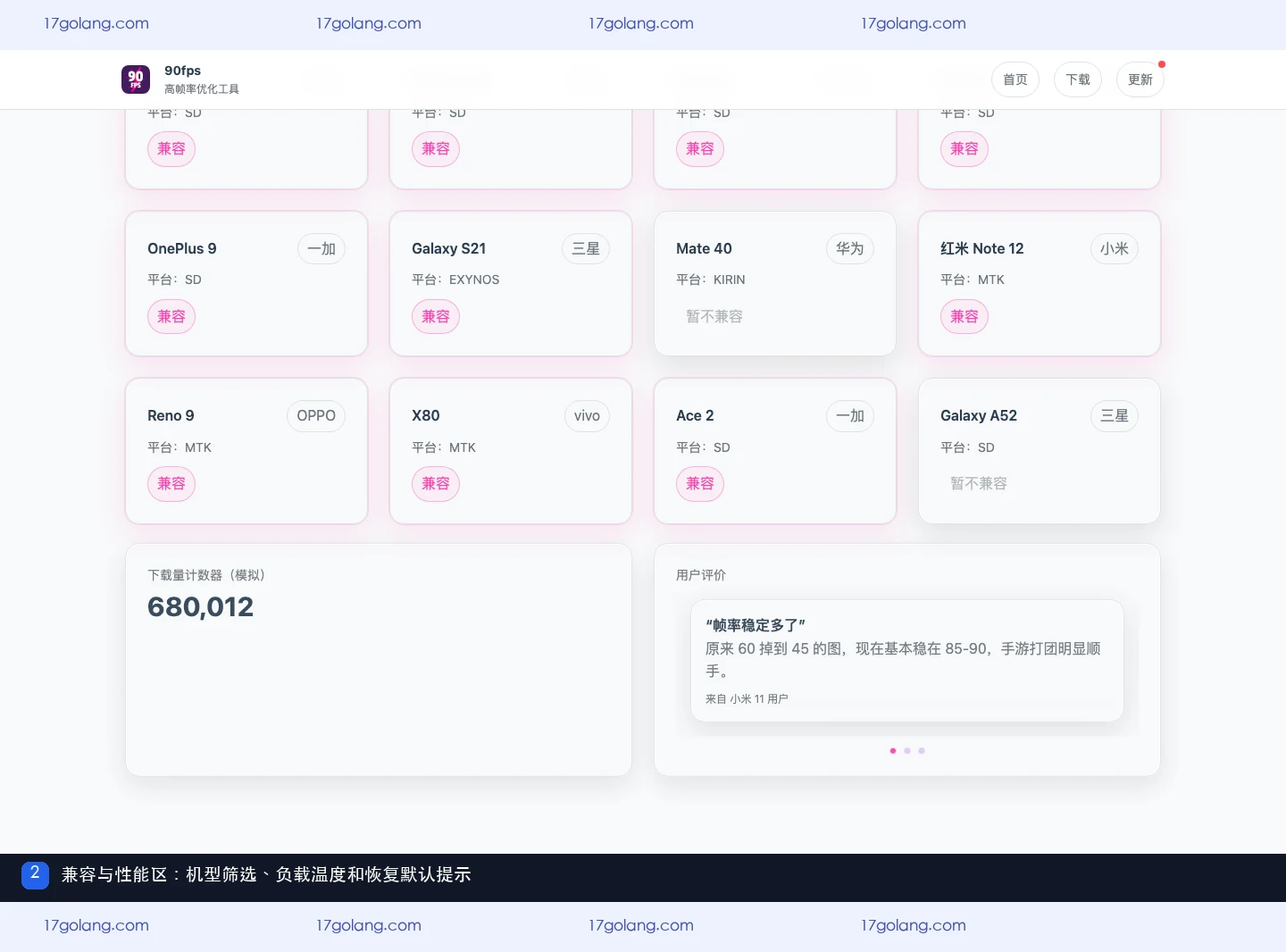Open the 首页 nav item
The height and width of the screenshot is (952, 1286).
point(1015,79)
